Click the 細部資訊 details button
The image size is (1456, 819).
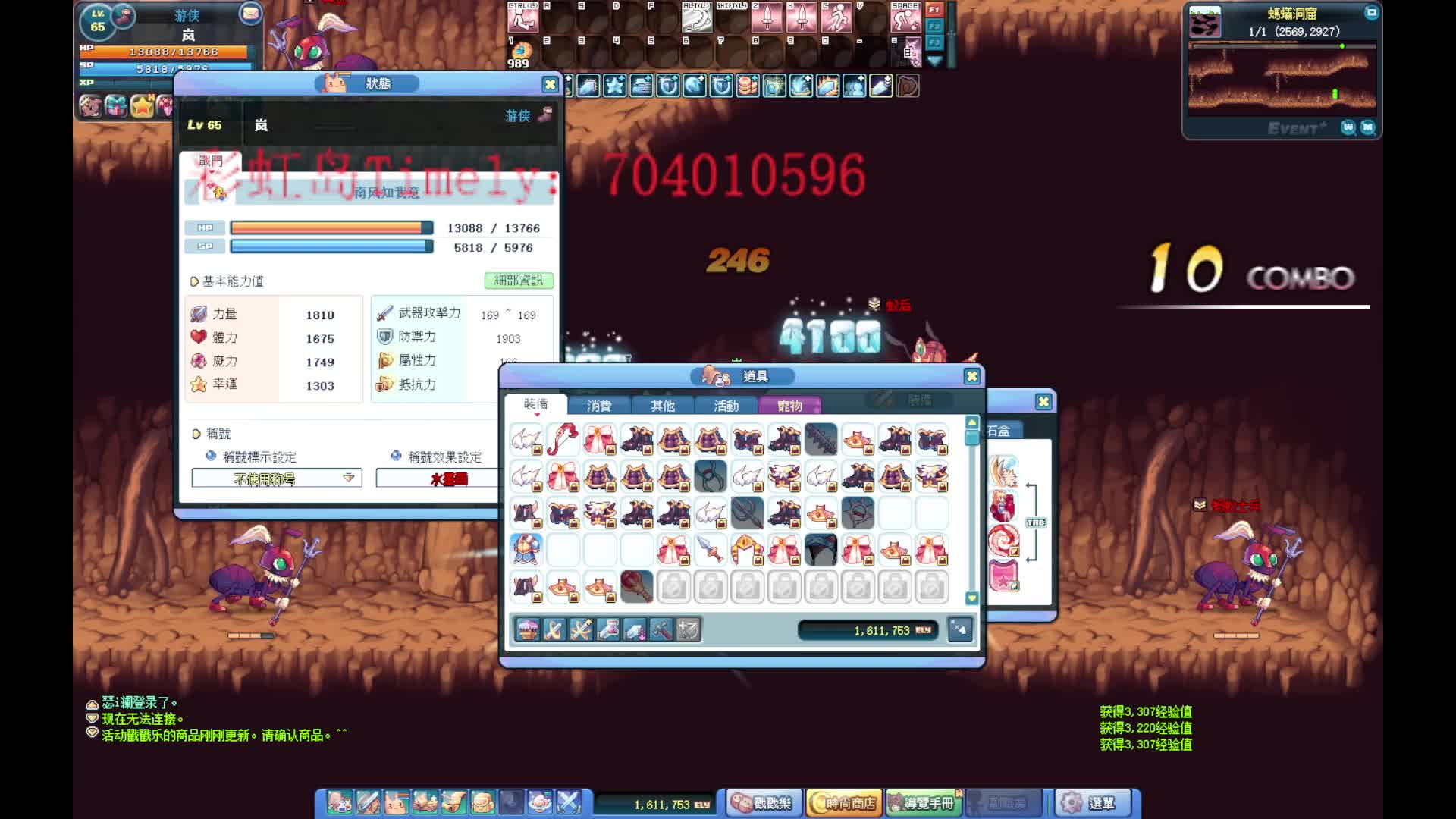519,281
